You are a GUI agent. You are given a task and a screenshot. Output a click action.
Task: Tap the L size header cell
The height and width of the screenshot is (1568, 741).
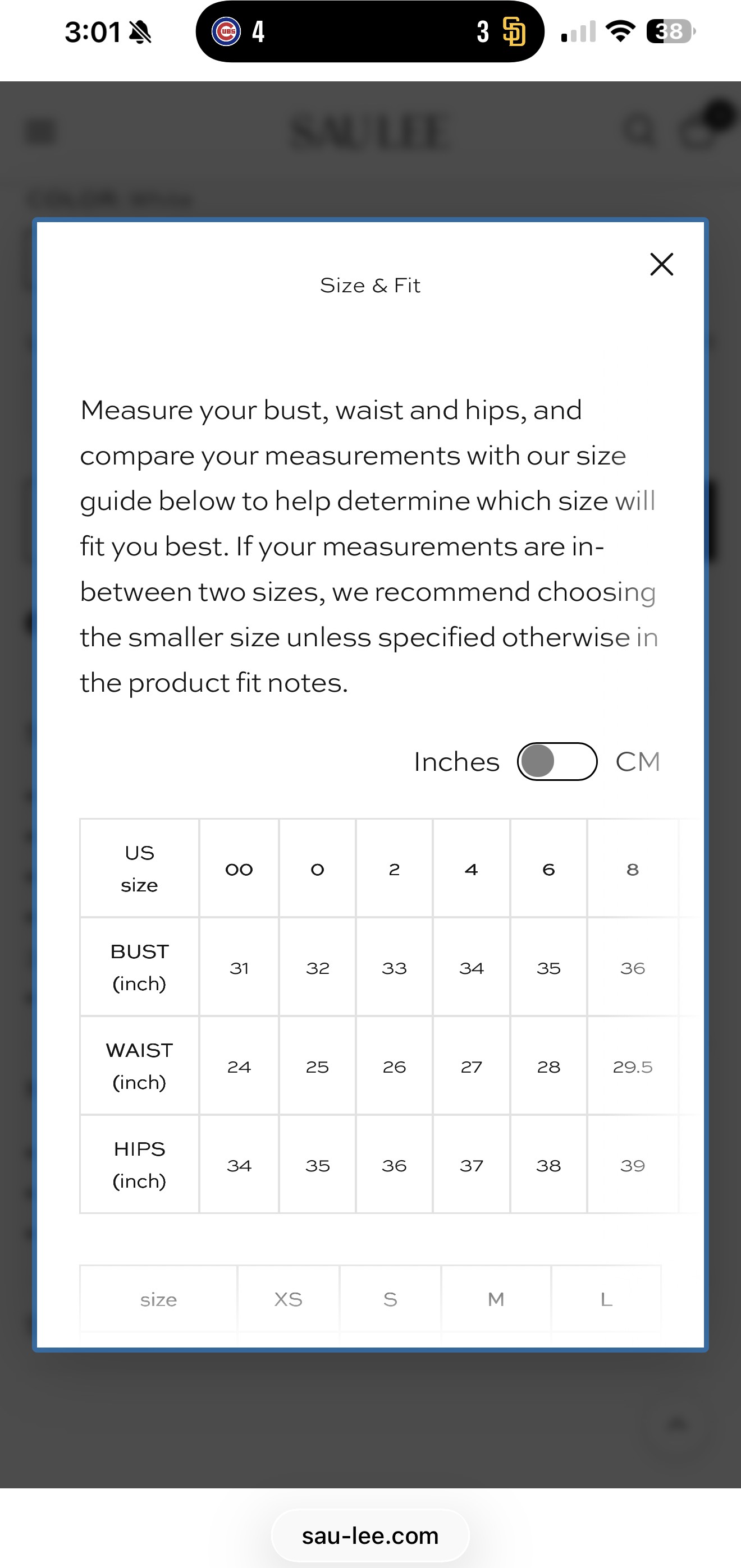[606, 1299]
